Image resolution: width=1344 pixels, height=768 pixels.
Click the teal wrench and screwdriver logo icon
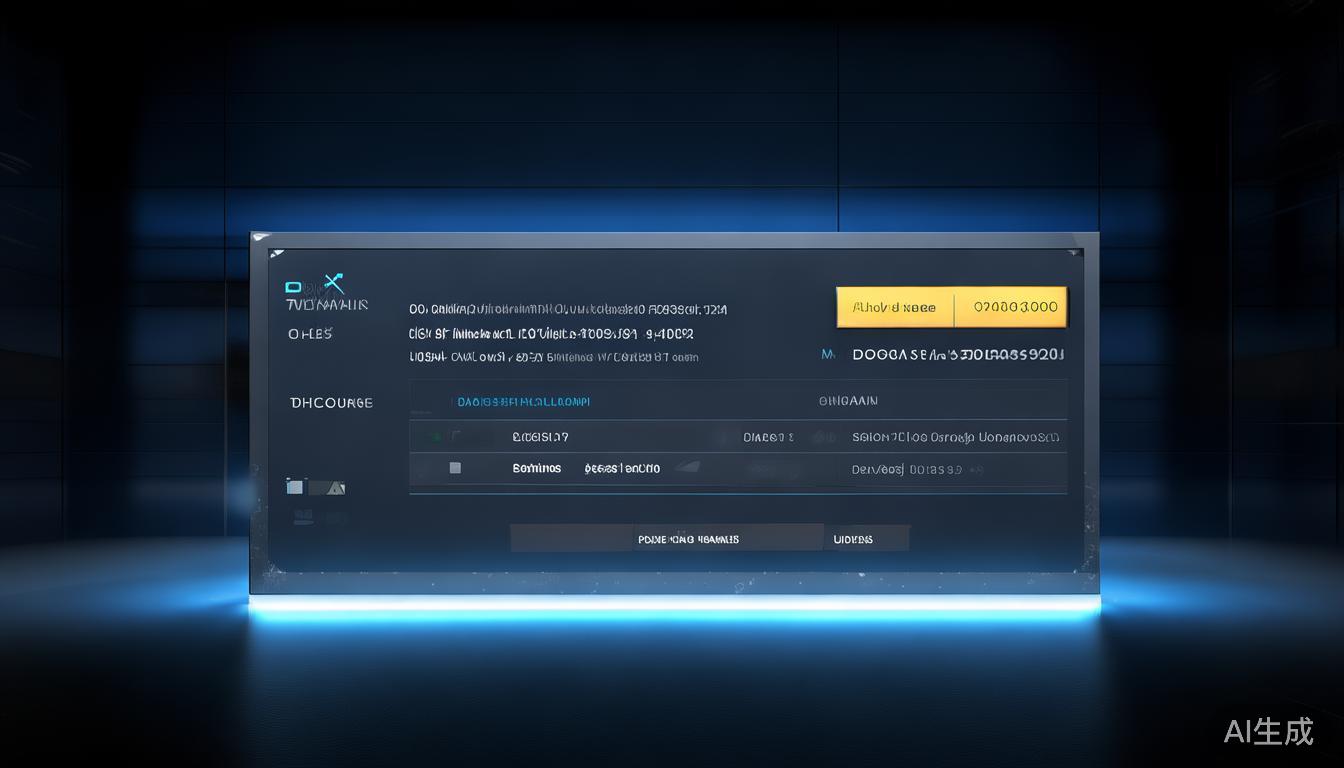(331, 282)
